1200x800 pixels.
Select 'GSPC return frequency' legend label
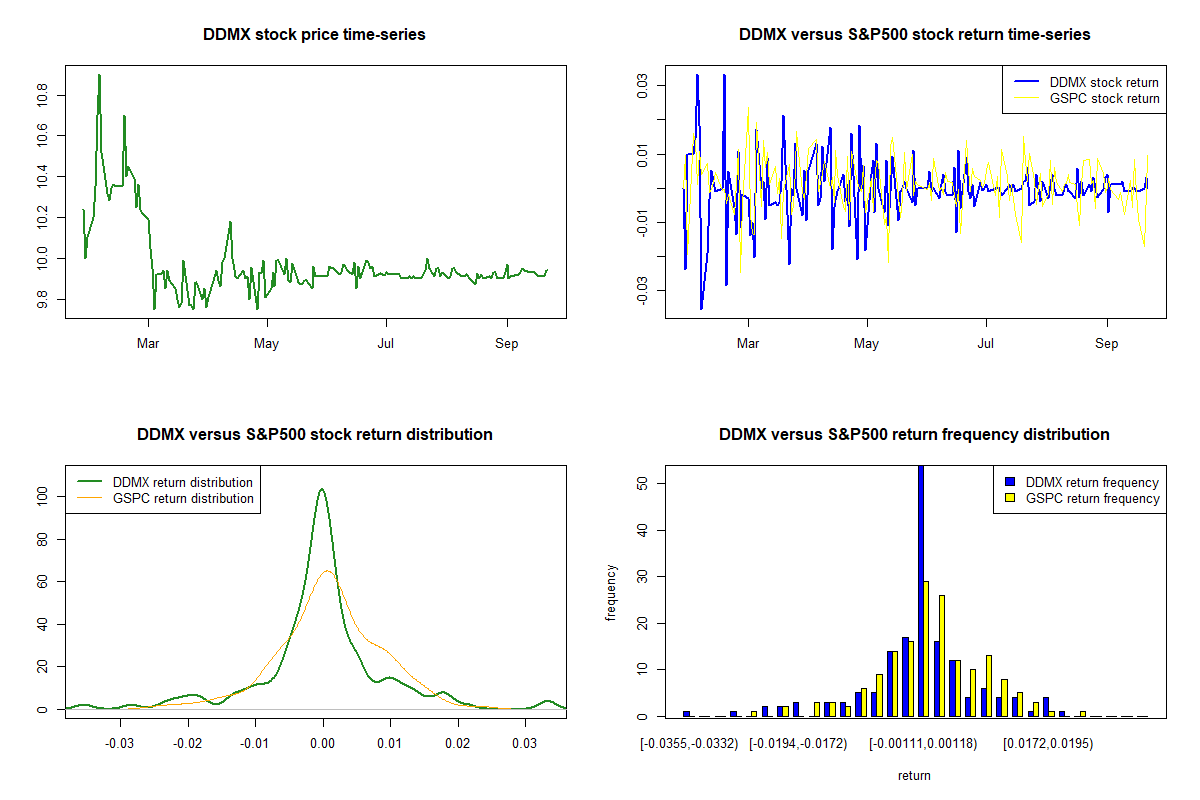tap(1092, 498)
